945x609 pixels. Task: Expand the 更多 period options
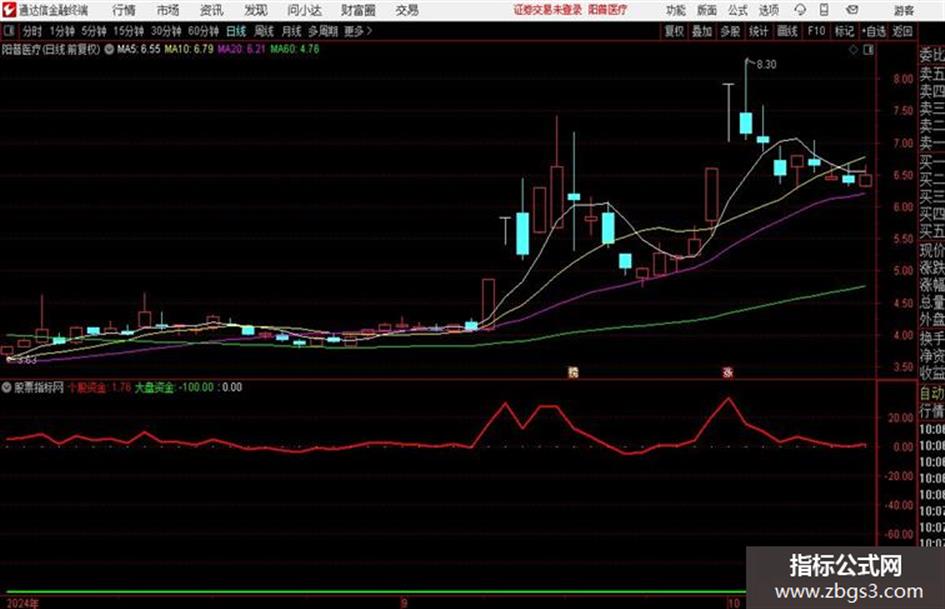point(358,31)
